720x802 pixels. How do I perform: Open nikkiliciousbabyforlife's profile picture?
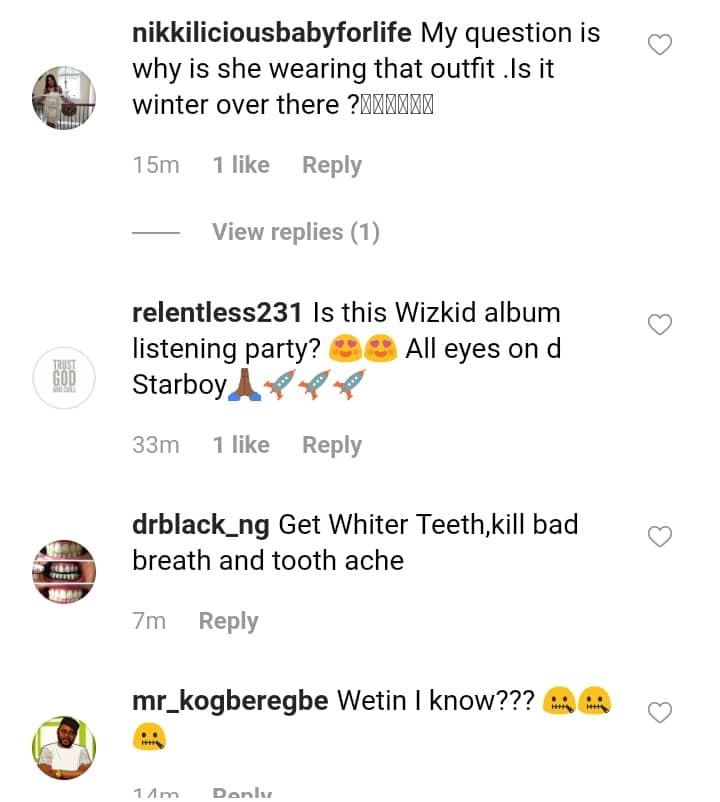pyautogui.click(x=64, y=97)
